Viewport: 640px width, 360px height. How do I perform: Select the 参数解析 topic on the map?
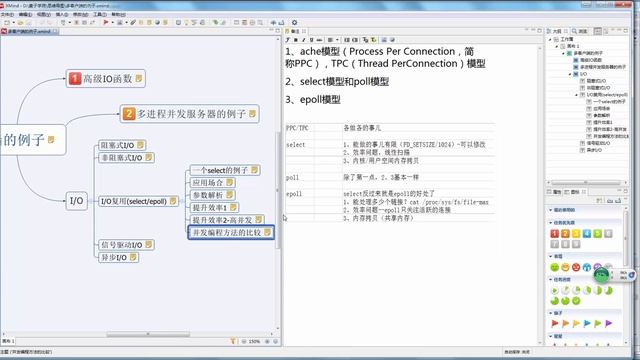(213, 195)
